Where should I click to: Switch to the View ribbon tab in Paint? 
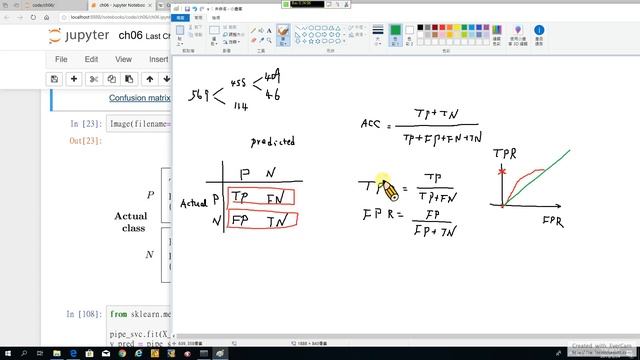pyautogui.click(x=216, y=18)
